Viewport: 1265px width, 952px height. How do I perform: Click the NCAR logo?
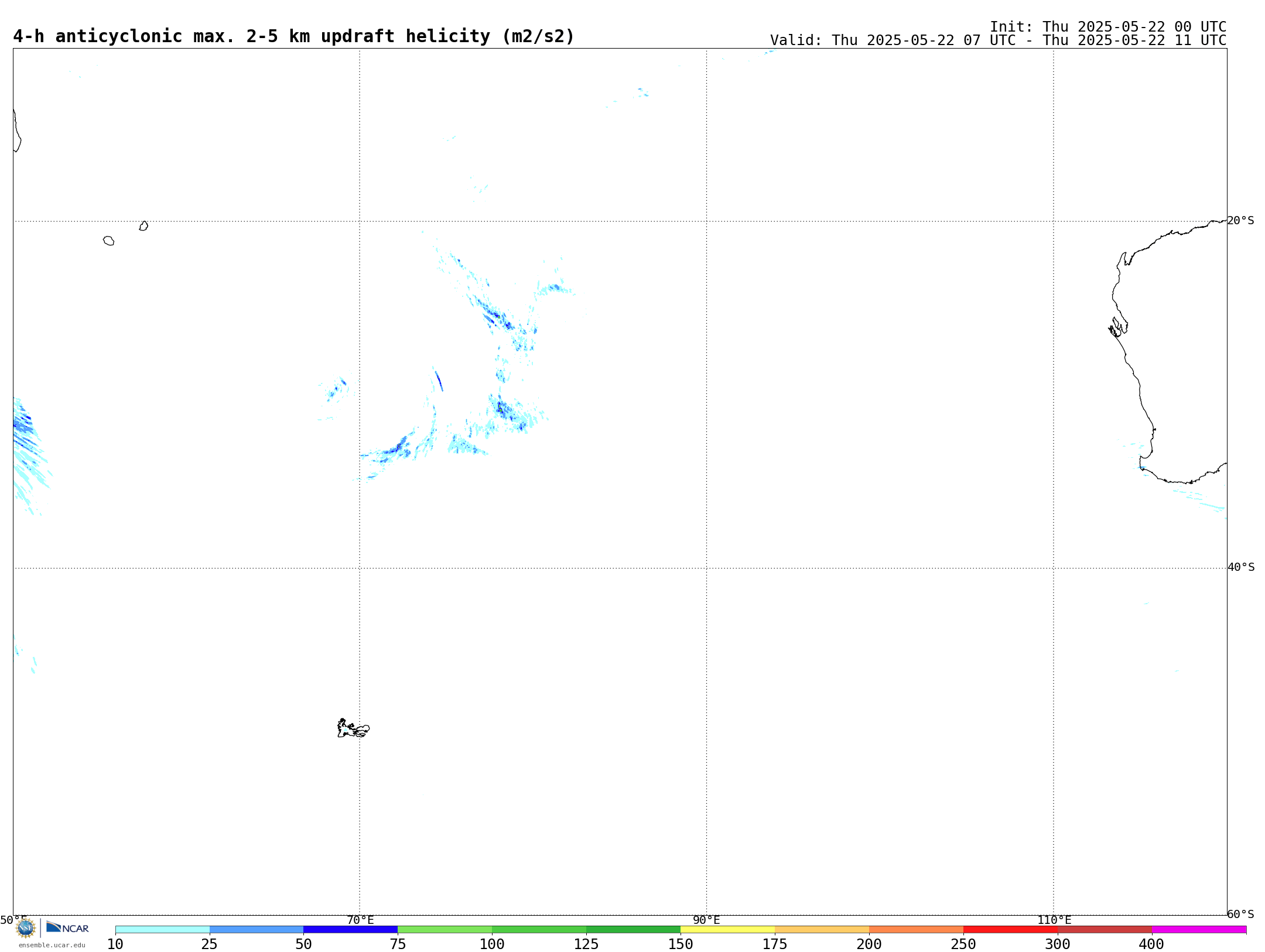tap(67, 928)
